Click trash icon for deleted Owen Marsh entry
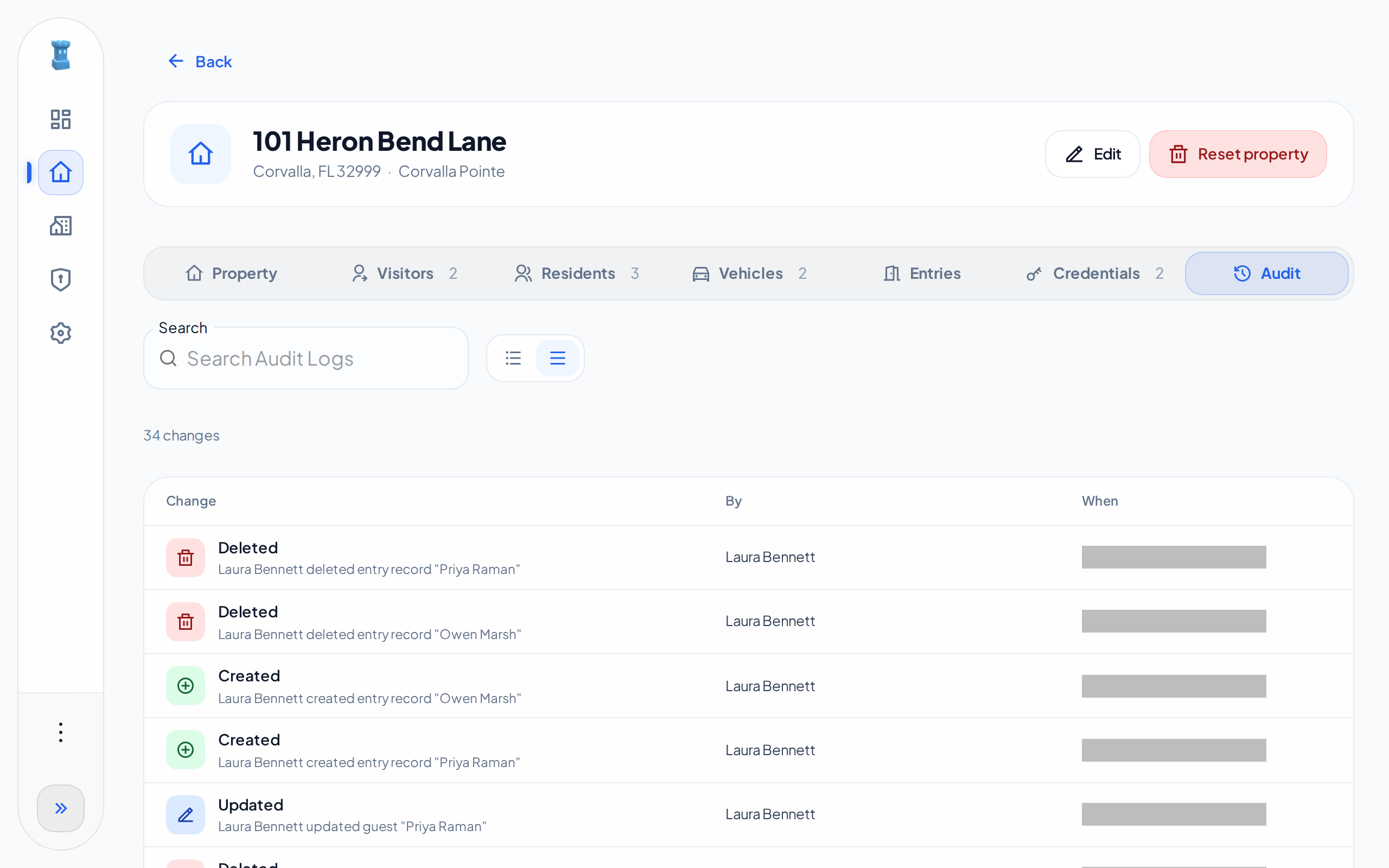The width and height of the screenshot is (1389, 868). pos(186,622)
